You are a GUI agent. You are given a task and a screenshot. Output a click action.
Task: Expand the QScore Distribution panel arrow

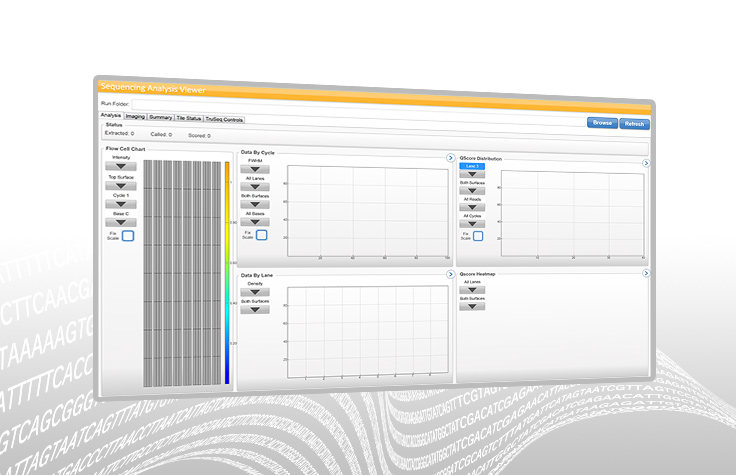646,163
